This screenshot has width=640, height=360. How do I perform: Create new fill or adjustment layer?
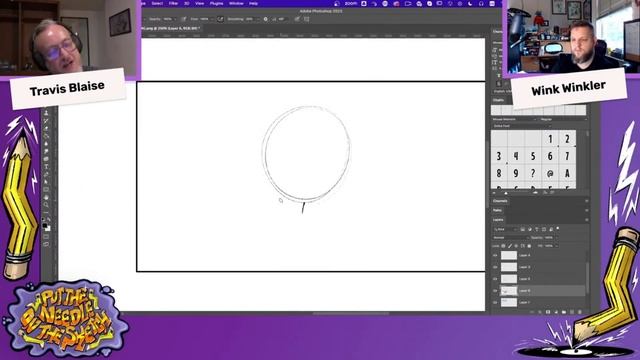point(556,312)
